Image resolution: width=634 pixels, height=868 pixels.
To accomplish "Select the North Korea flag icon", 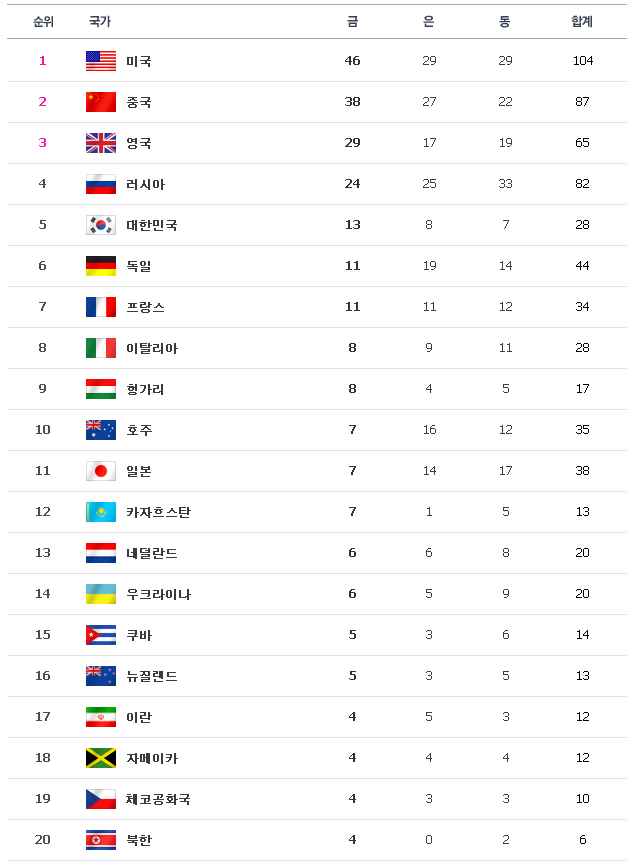I will pos(101,840).
